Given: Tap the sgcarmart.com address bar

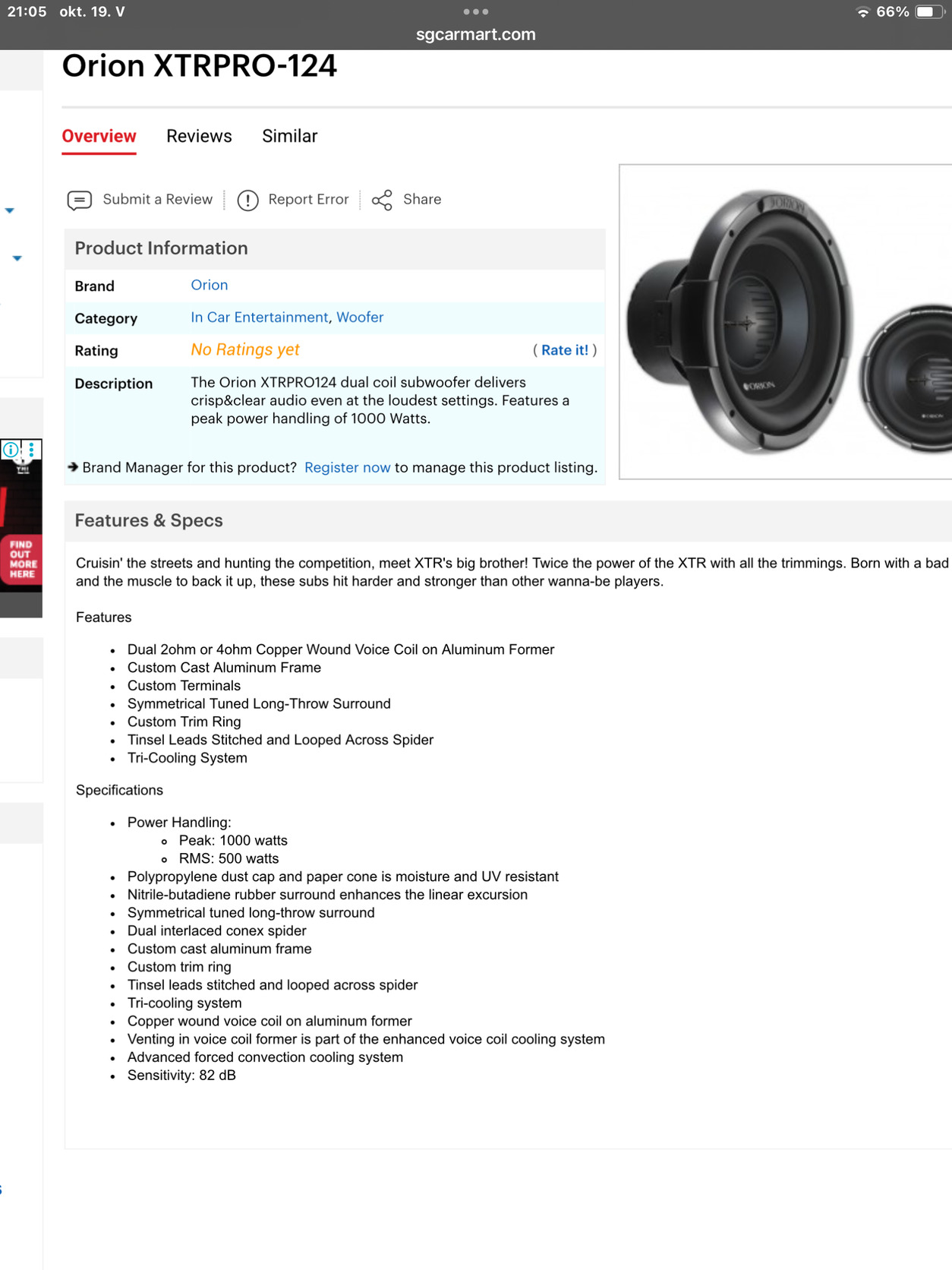Looking at the screenshot, I should (x=476, y=34).
